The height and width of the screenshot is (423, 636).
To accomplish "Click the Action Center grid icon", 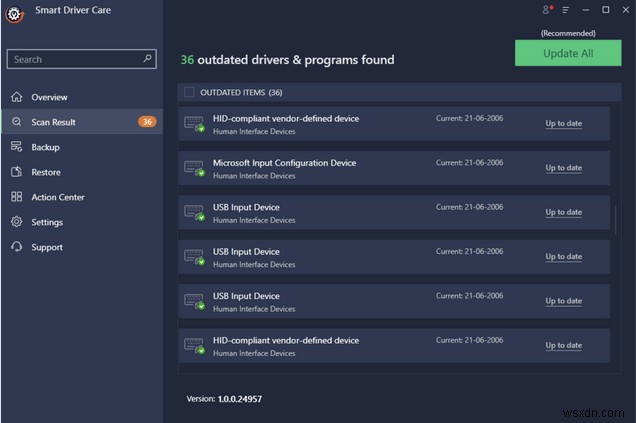I will [16, 197].
